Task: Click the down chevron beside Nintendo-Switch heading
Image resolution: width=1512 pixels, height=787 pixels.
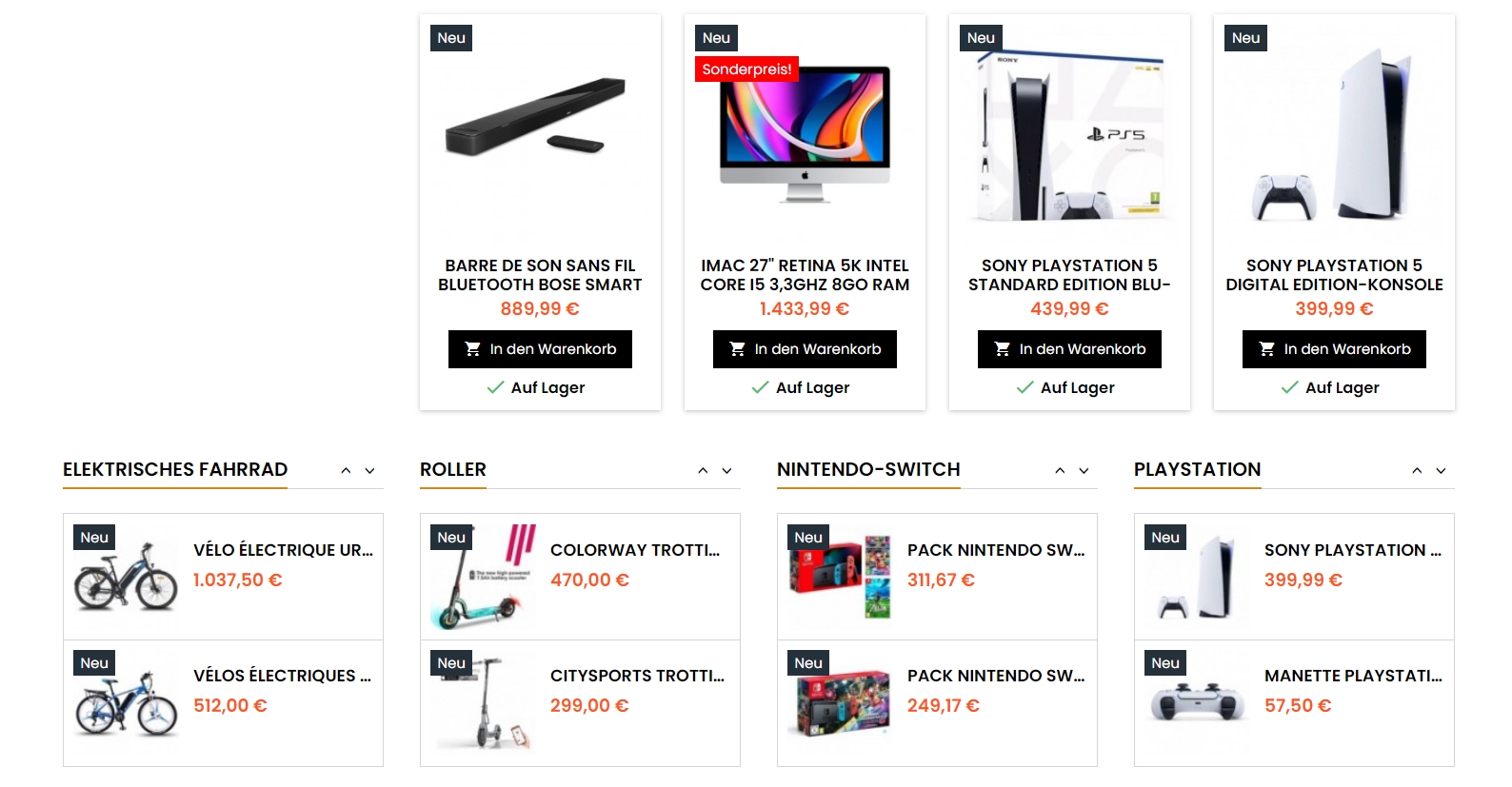Action: [1084, 471]
